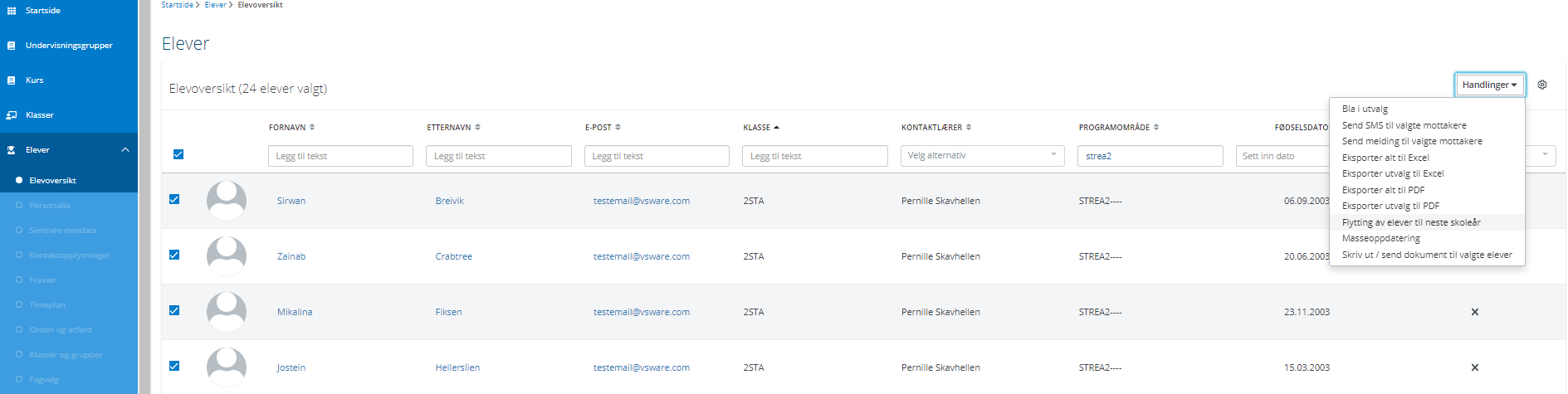Image resolution: width=1568 pixels, height=394 pixels.
Task: Toggle the select-all students checkbox
Action: pos(178,154)
